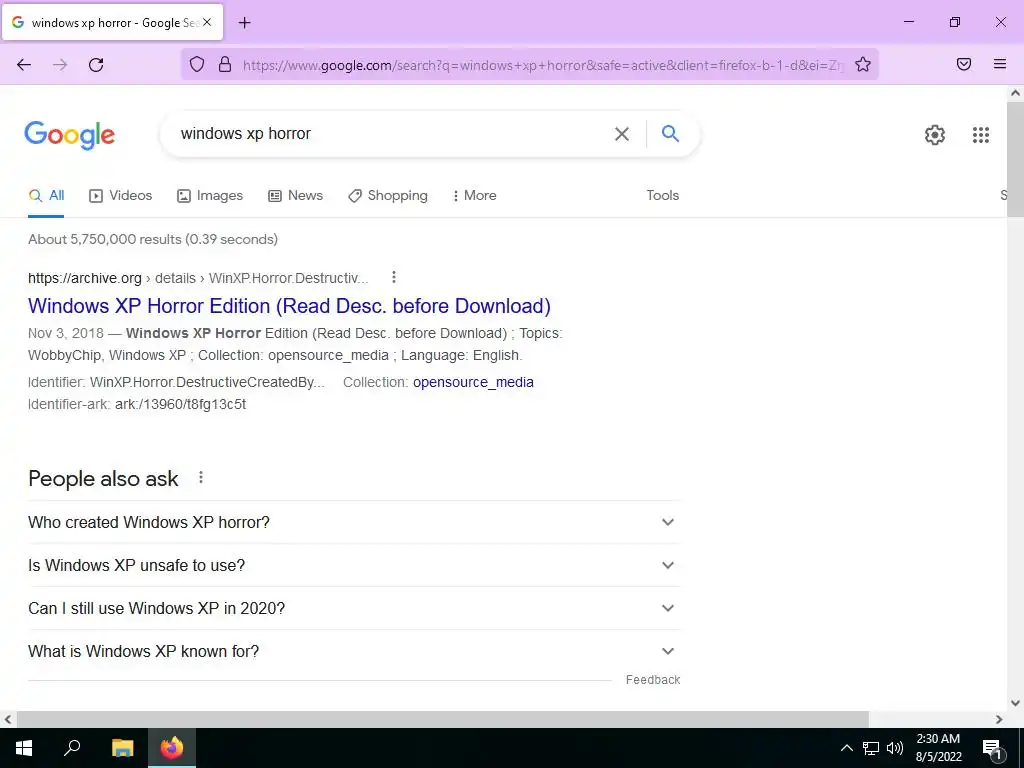Viewport: 1024px width, 768px height.
Task: Click the https://archive.org breadcrumb URL
Action: click(x=85, y=278)
